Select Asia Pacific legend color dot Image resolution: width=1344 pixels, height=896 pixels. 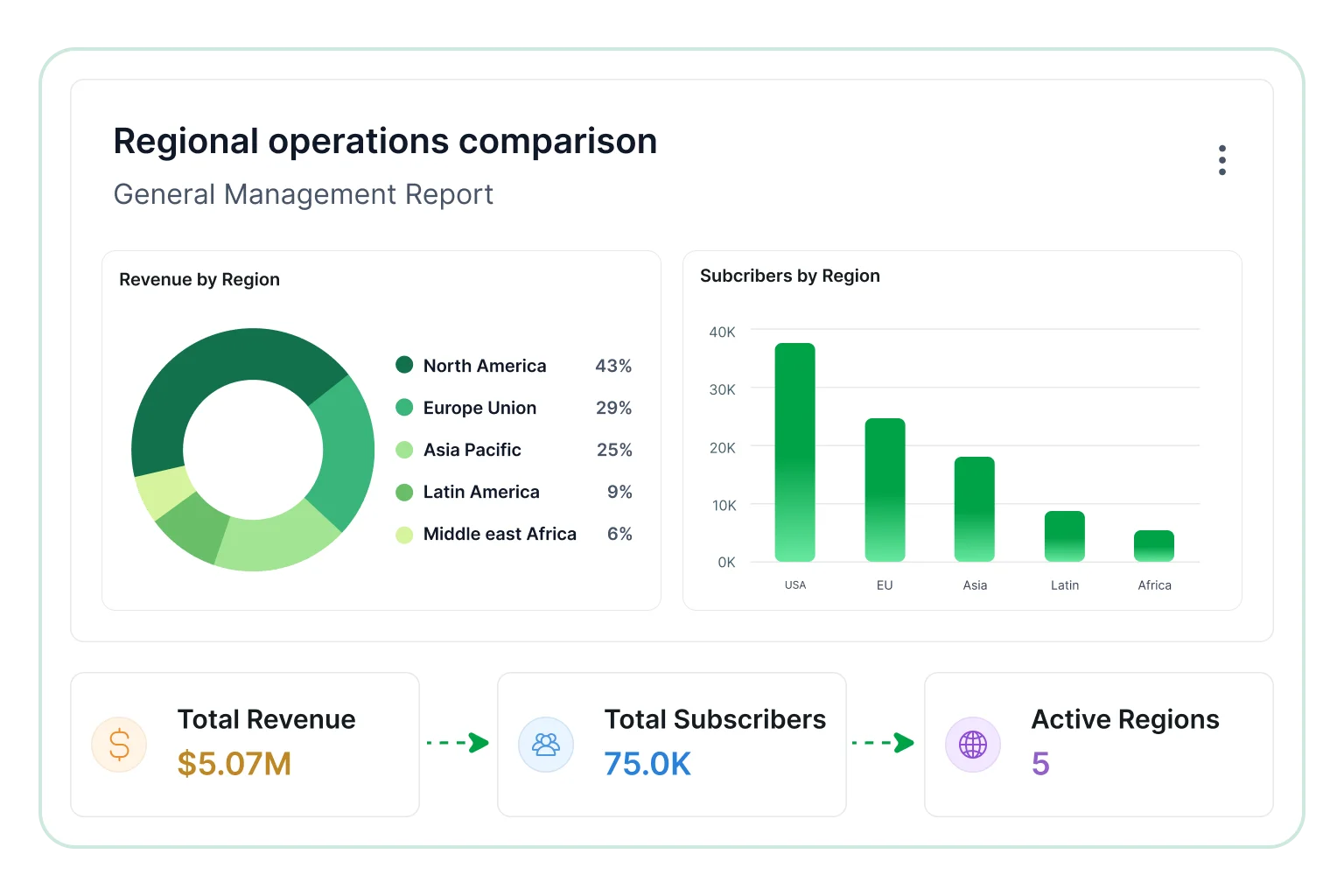point(404,450)
